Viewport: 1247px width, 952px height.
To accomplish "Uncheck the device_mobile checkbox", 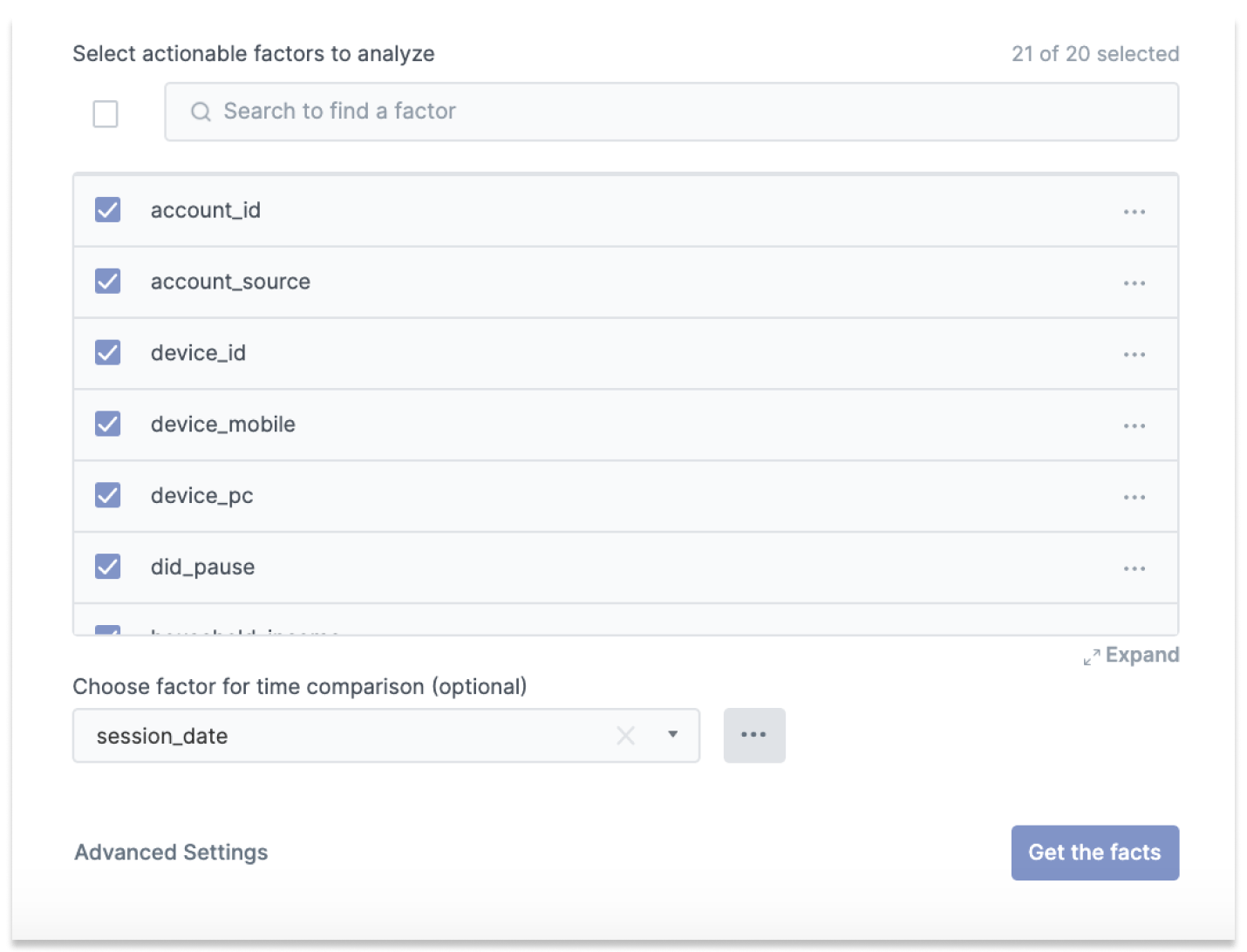I will [x=107, y=424].
